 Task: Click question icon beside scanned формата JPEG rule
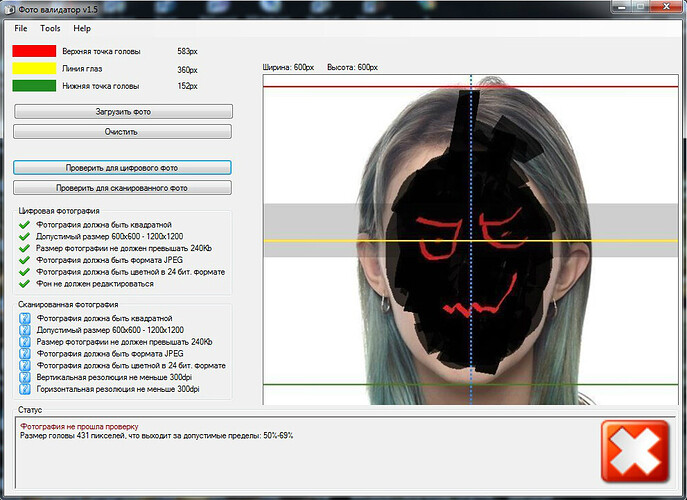pos(25,354)
